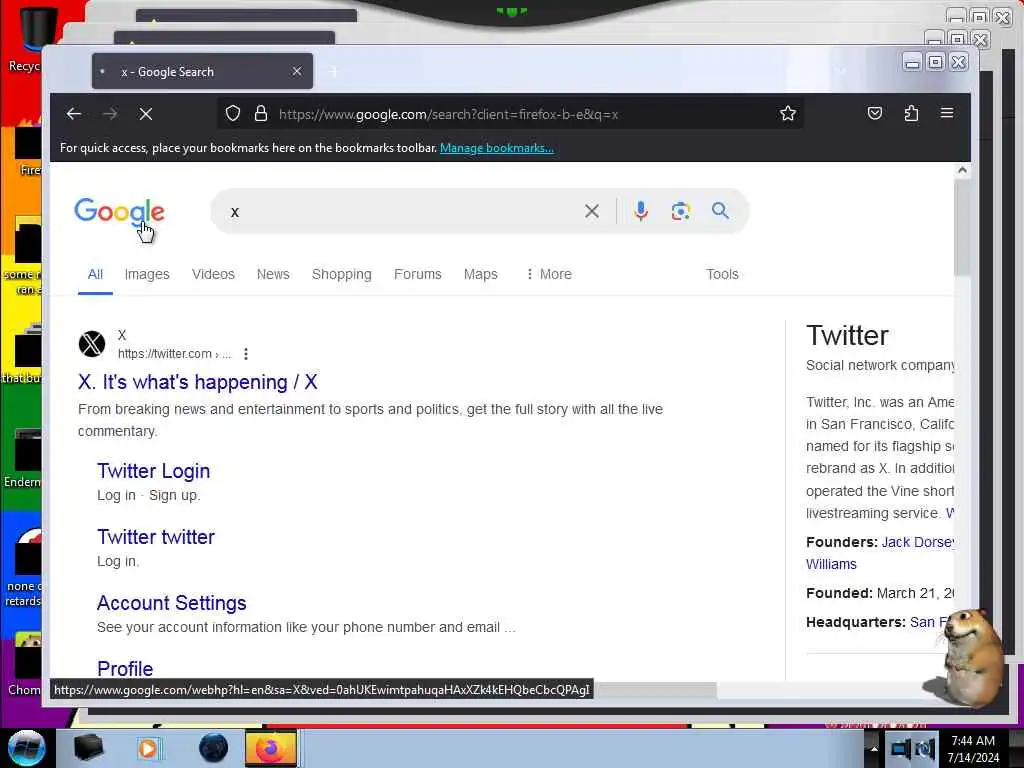
Task: Open Jack Dorsey founder link
Action: 918,542
